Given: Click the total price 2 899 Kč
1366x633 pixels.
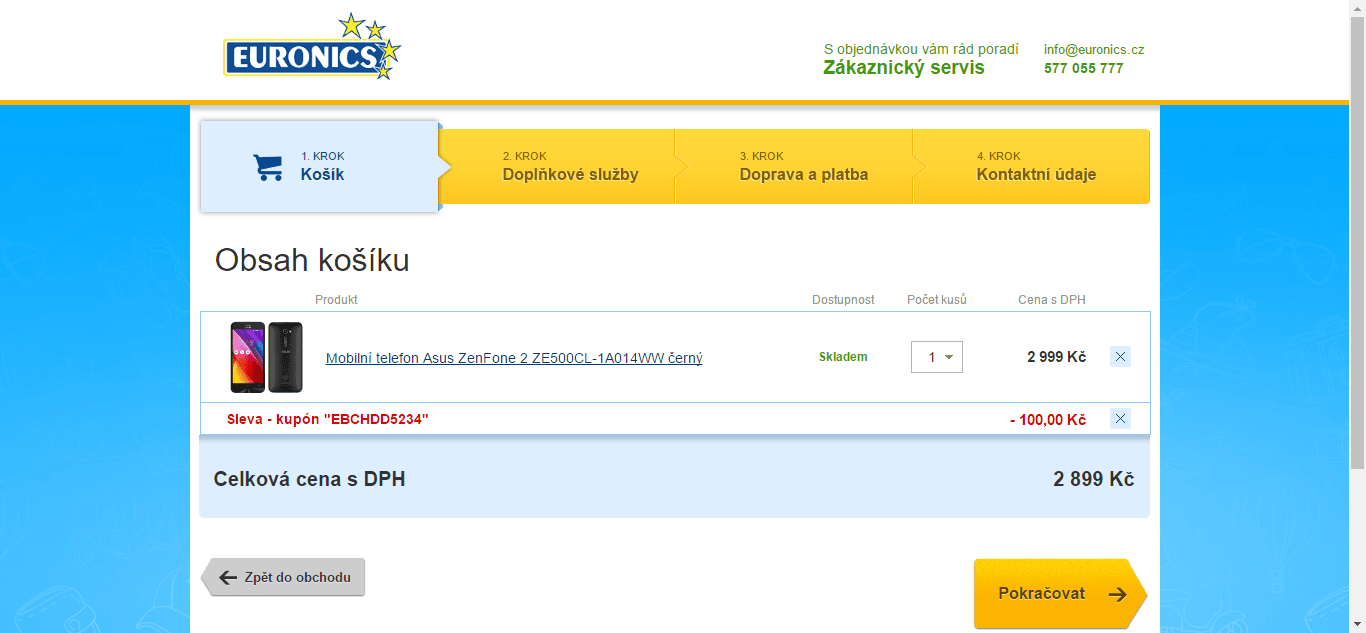Looking at the screenshot, I should (x=1094, y=479).
